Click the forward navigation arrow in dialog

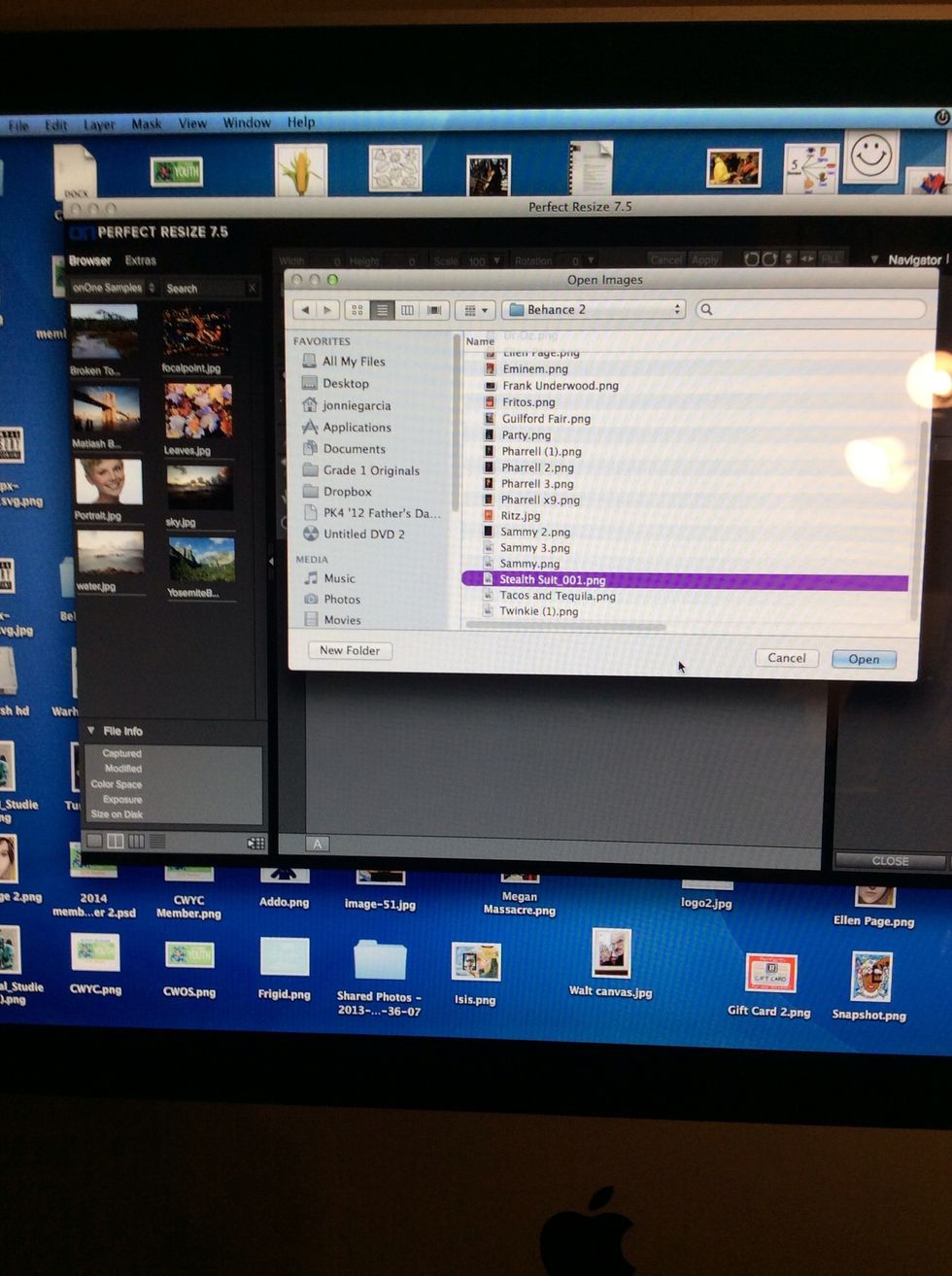[x=327, y=310]
